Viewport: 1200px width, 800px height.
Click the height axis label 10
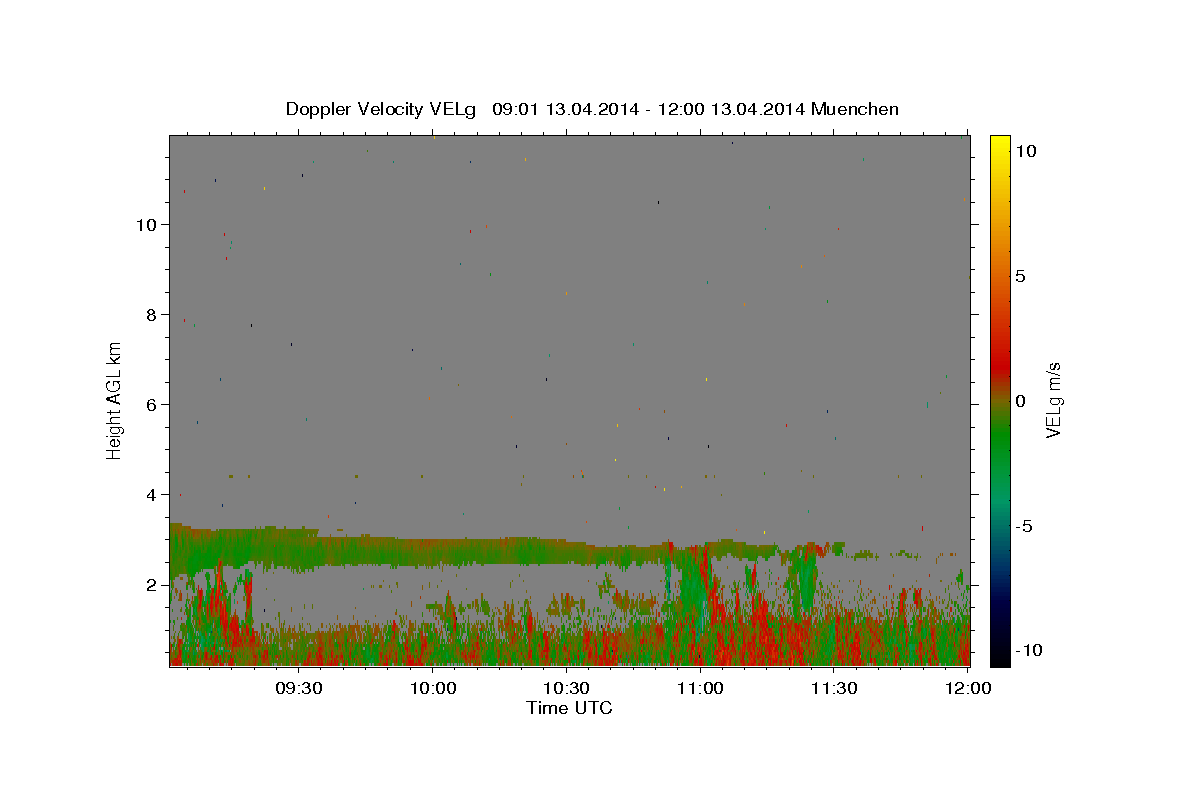148,225
